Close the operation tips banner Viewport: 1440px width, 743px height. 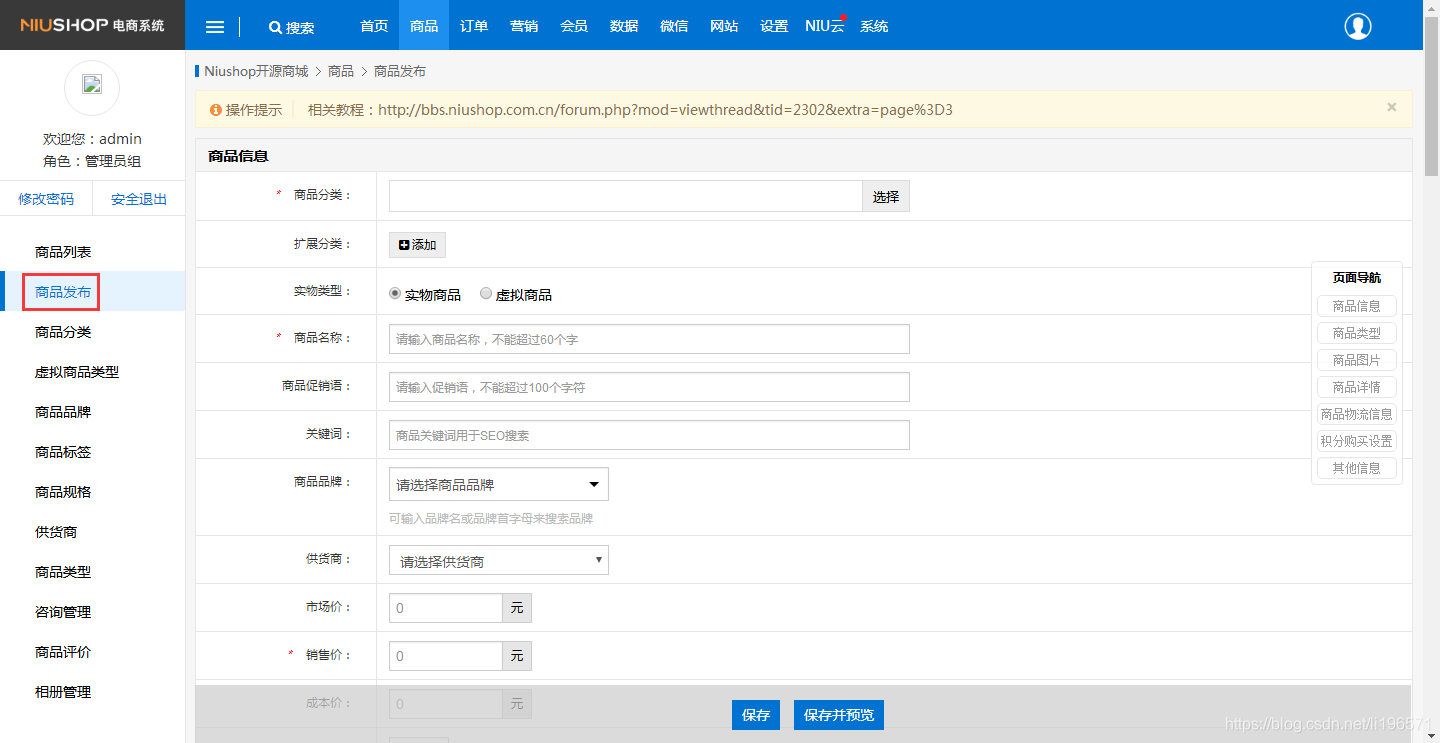point(1391,107)
